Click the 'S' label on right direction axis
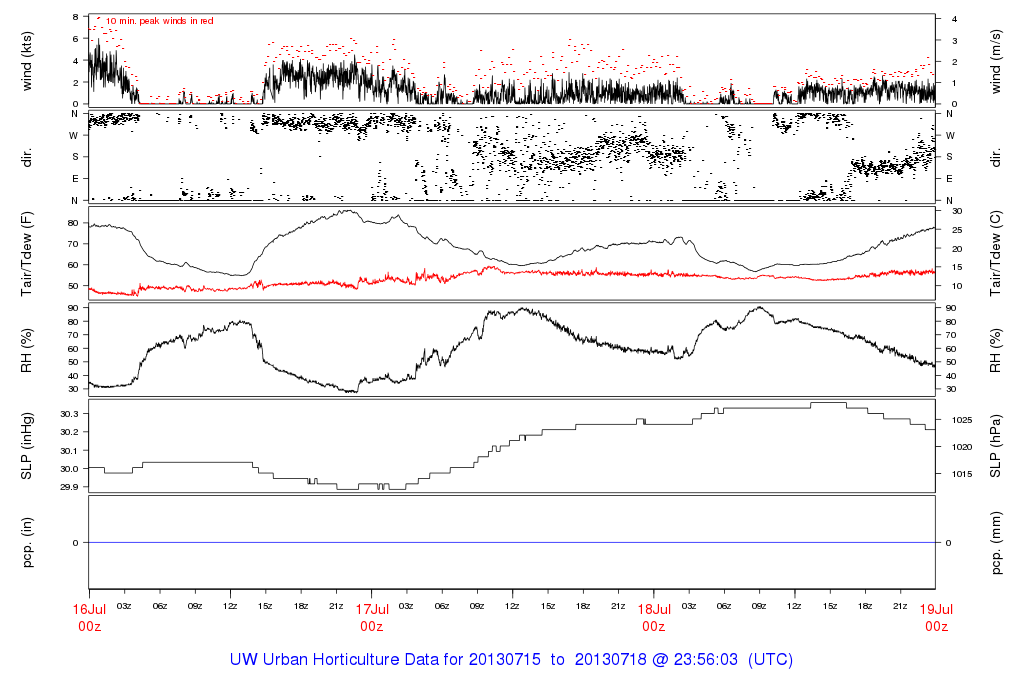 coord(950,157)
